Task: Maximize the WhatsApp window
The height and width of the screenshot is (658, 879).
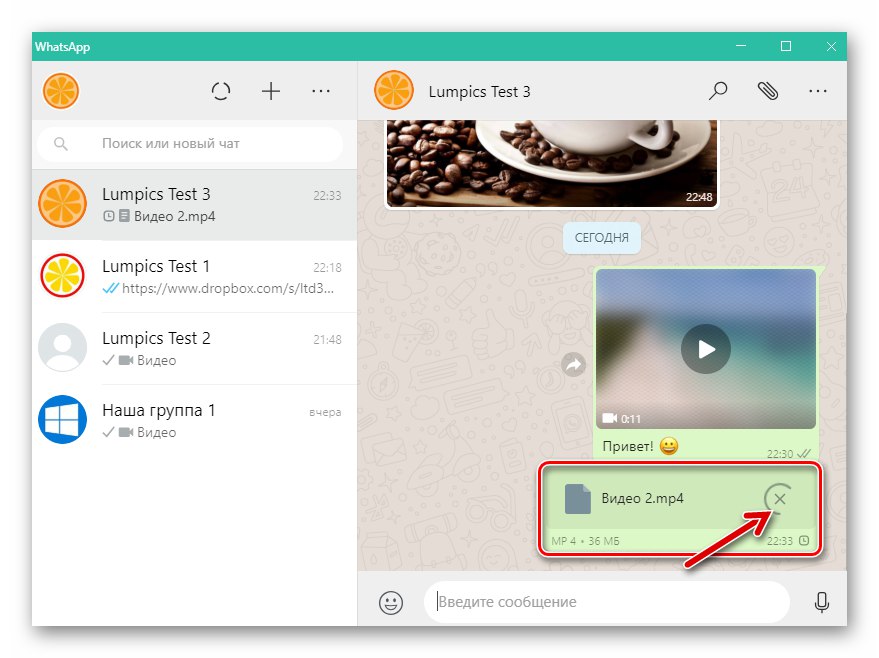Action: [786, 46]
